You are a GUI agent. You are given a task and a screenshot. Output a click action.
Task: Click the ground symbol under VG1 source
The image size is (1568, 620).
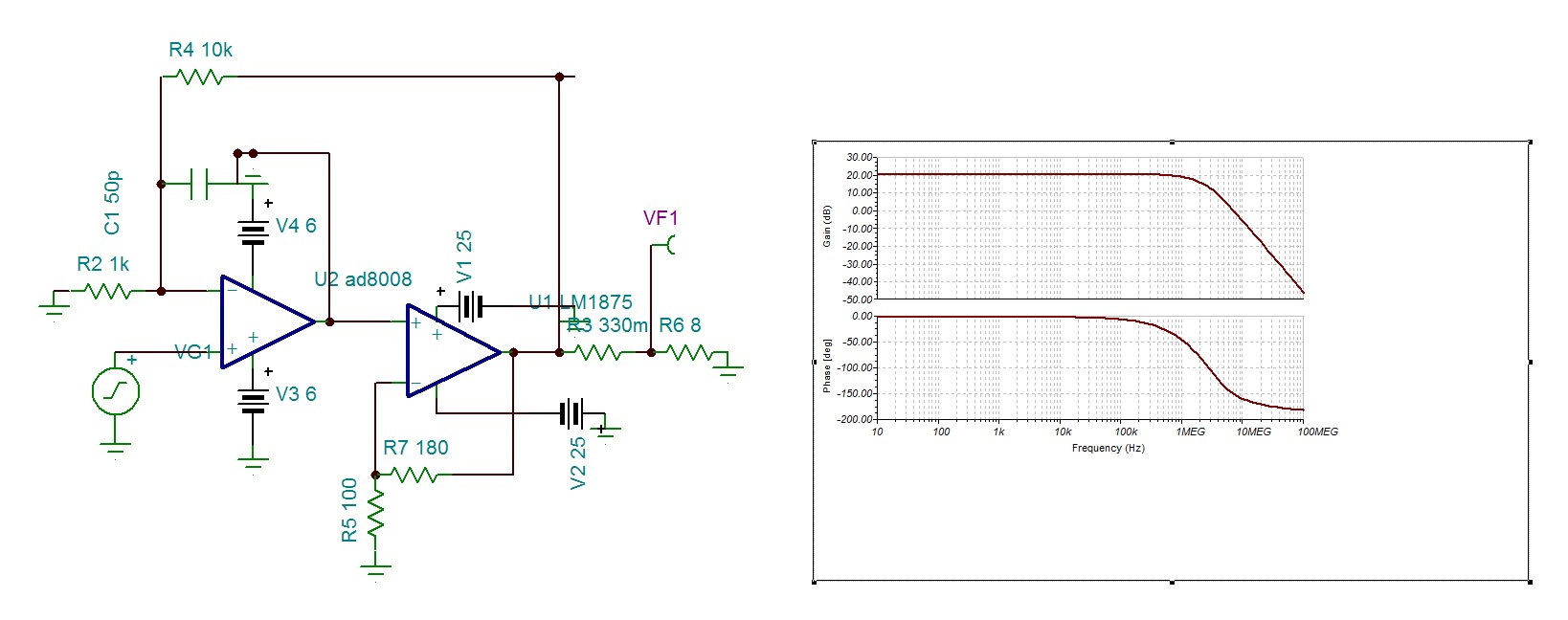click(116, 449)
